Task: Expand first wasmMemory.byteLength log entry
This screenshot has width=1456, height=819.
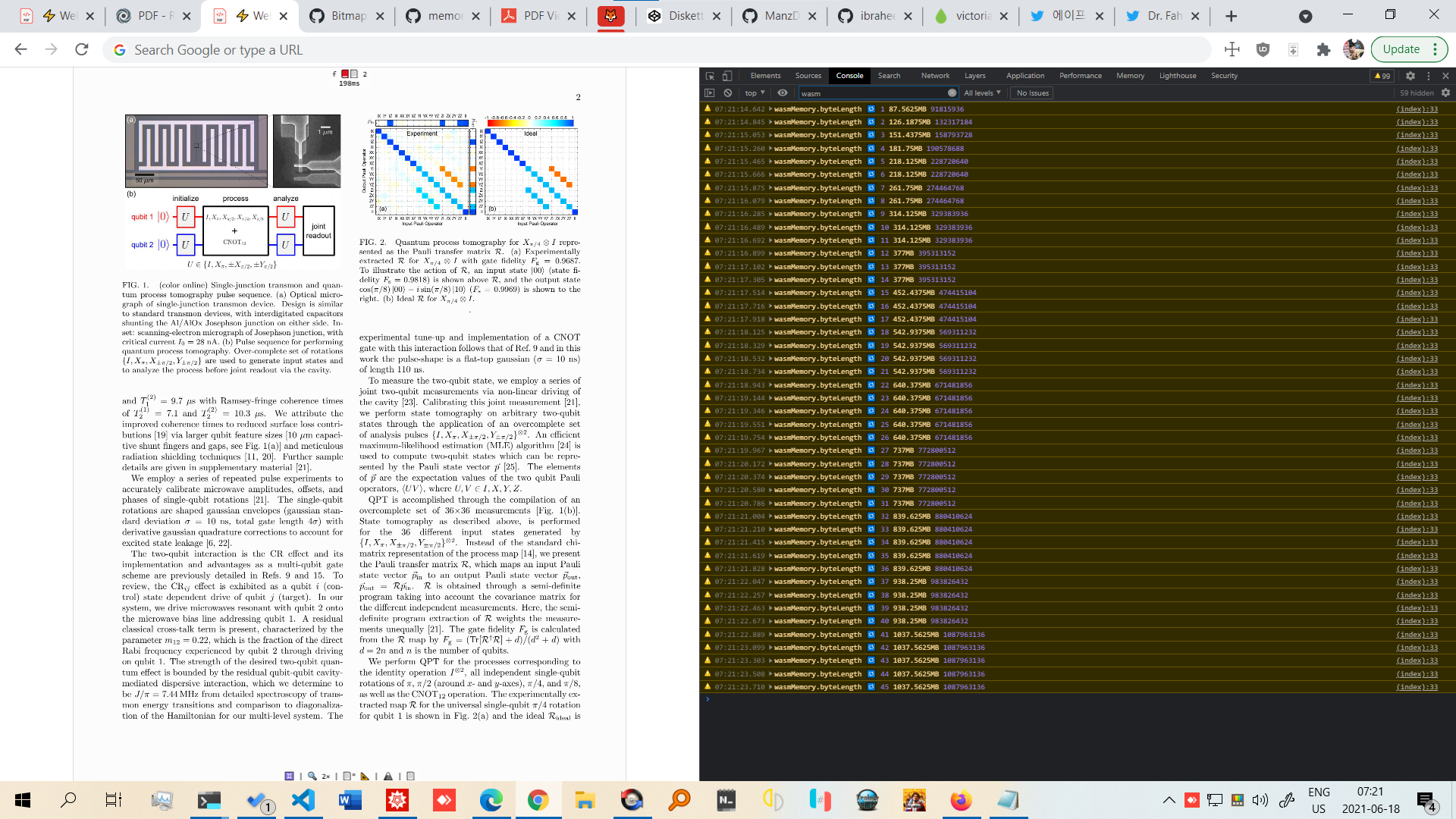Action: (x=770, y=109)
